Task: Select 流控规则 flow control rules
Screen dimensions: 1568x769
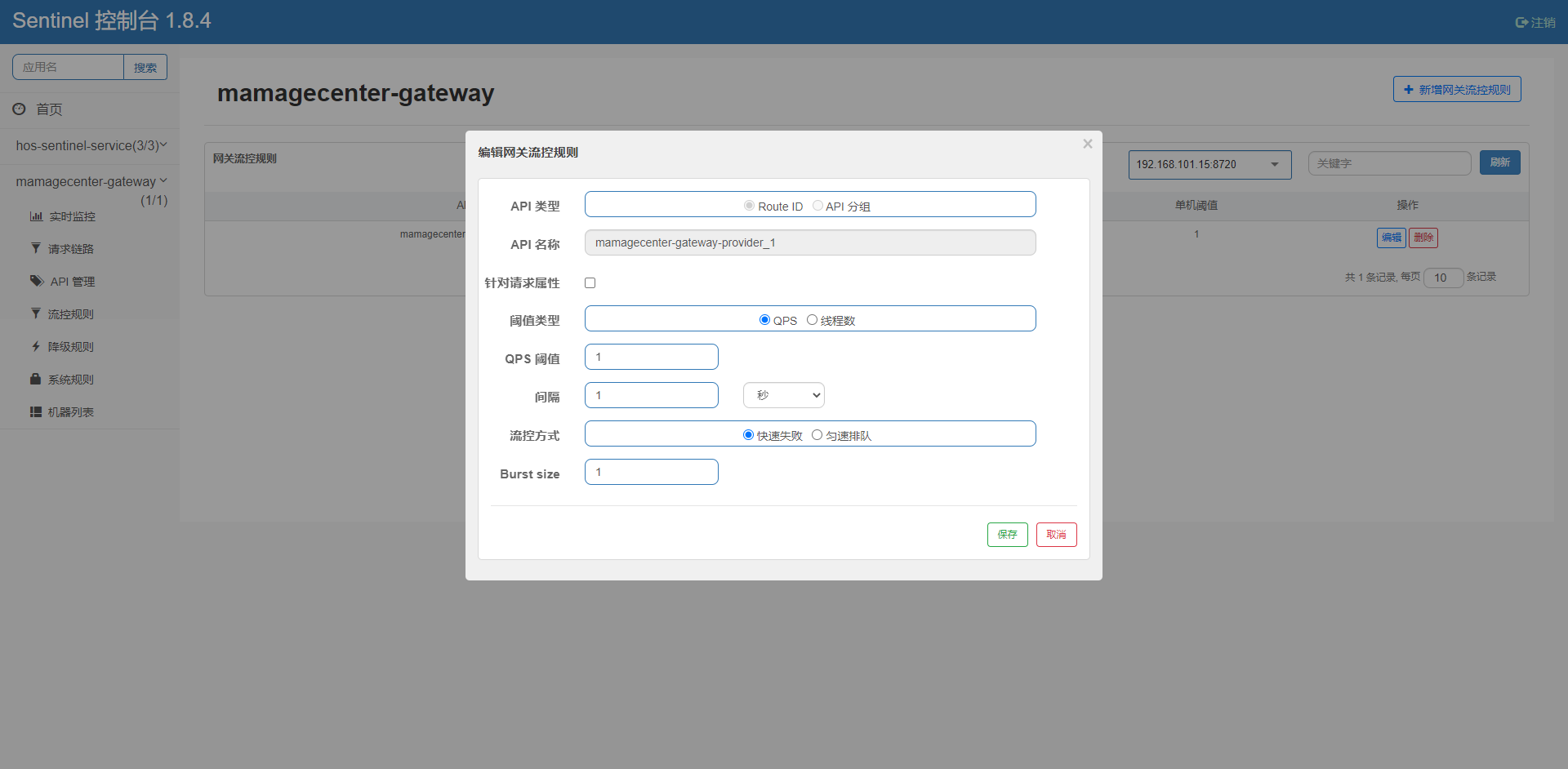Action: [71, 313]
